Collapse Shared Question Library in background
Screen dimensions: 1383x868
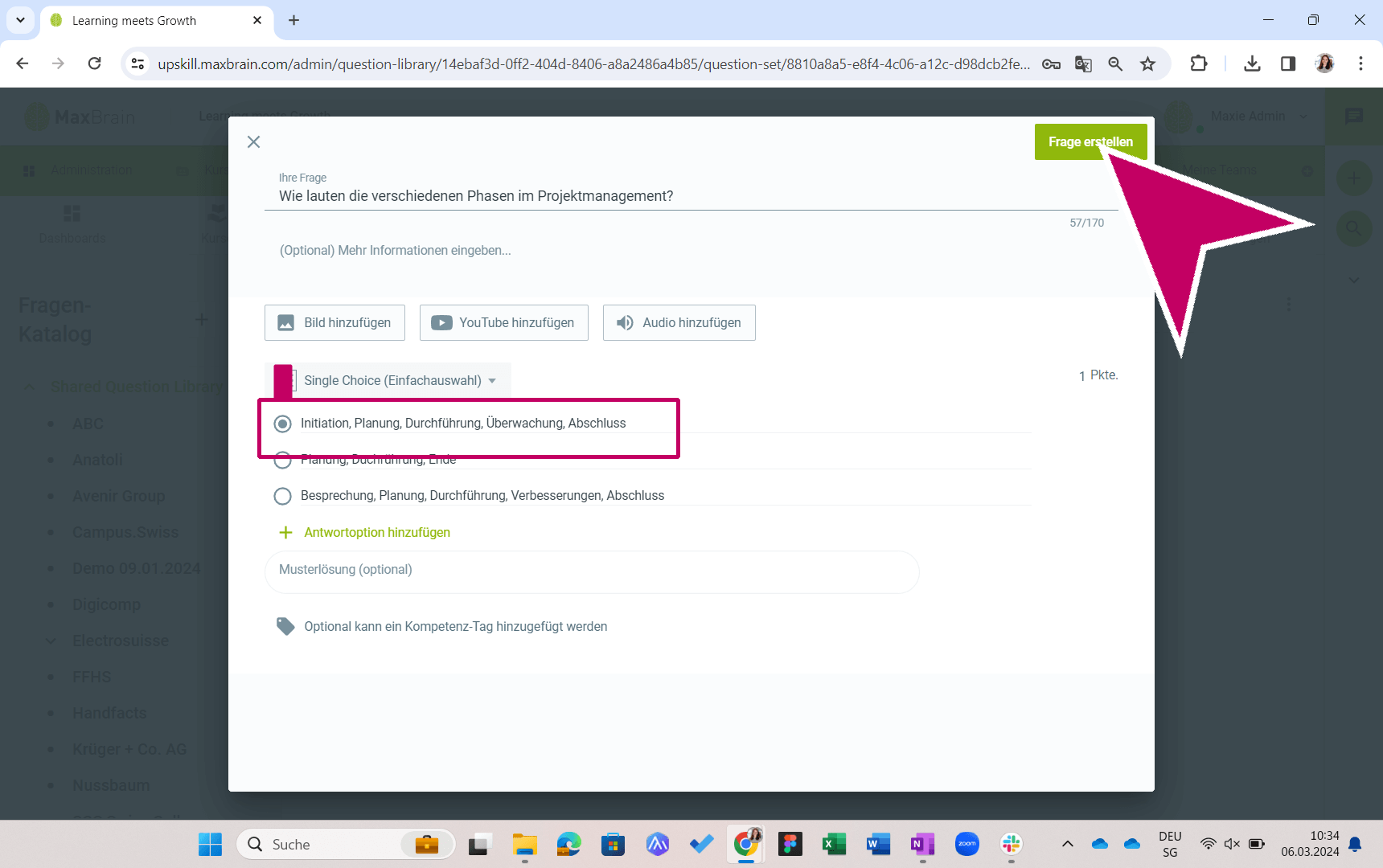tap(29, 387)
